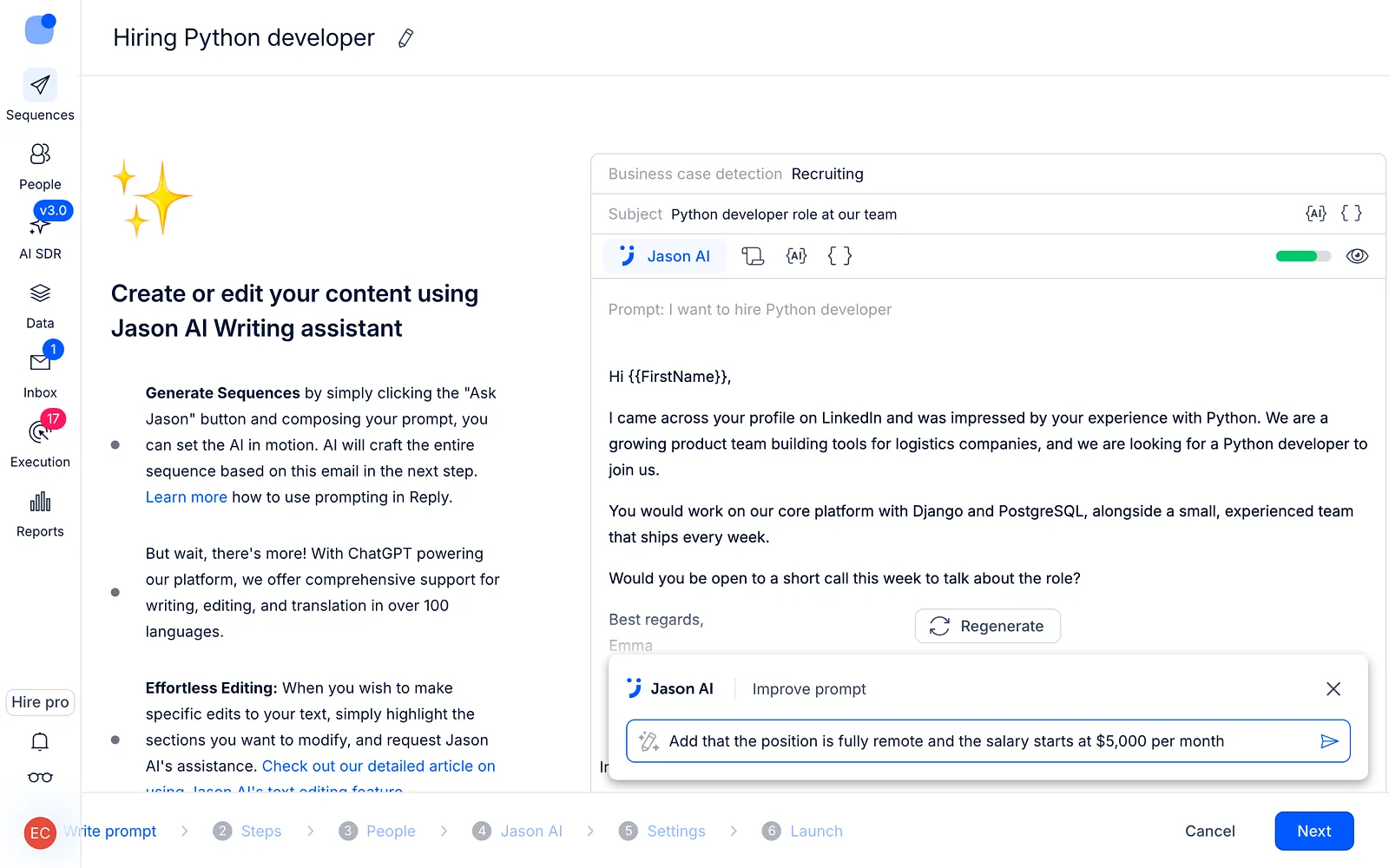Screen dimensions: 1389x868
Task: Send the prompt with arrow icon
Action: 1329,741
